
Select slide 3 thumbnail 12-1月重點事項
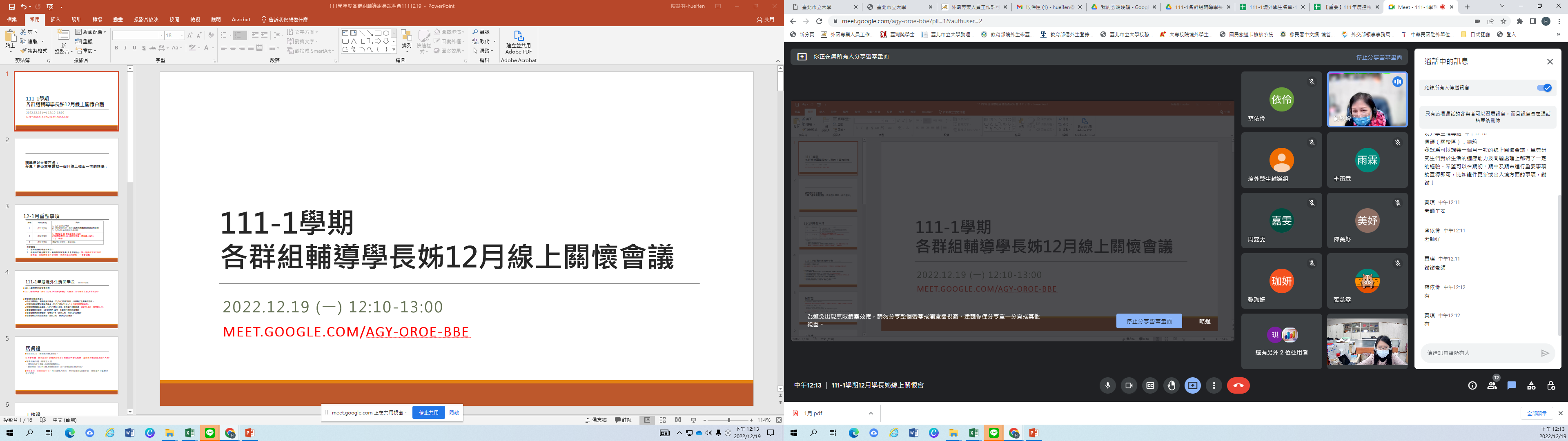[x=66, y=233]
